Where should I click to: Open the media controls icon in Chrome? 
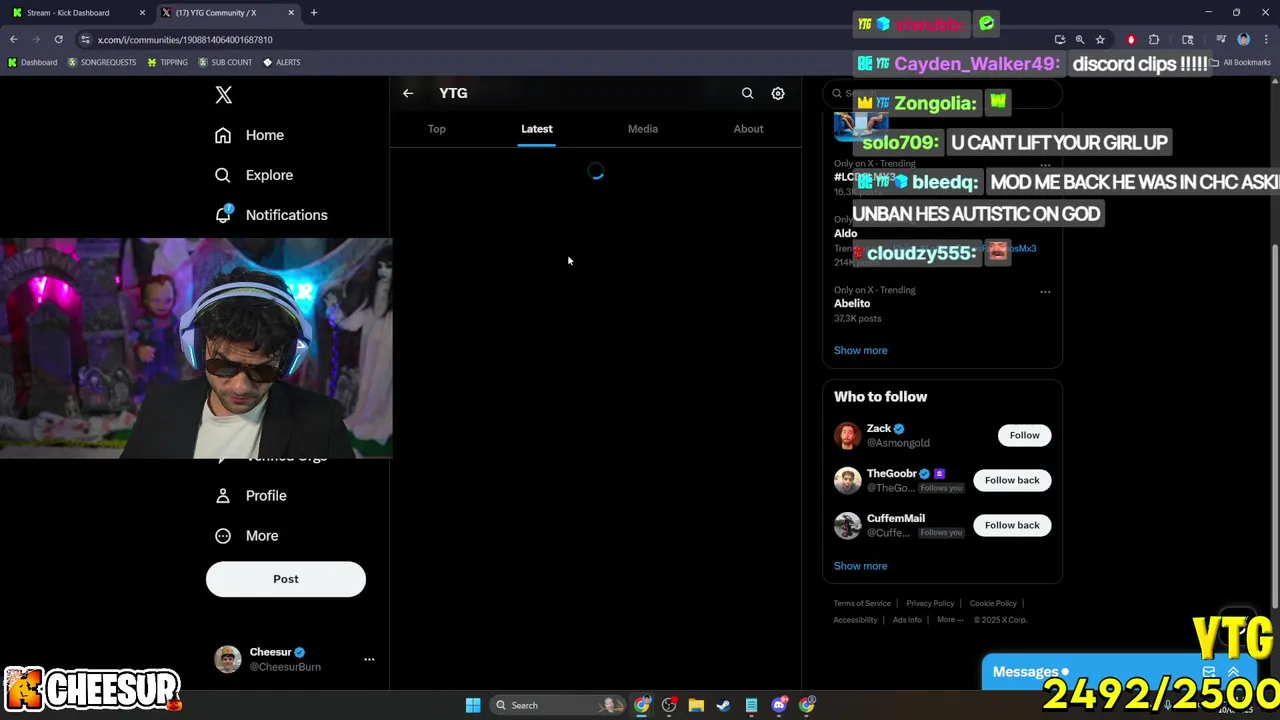click(1221, 39)
